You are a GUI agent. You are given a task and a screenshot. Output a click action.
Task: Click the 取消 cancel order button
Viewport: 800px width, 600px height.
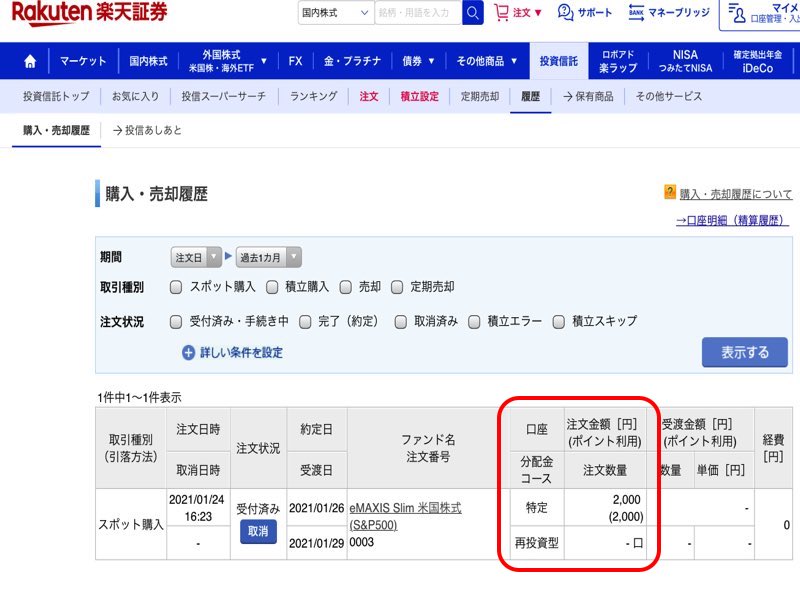258,532
